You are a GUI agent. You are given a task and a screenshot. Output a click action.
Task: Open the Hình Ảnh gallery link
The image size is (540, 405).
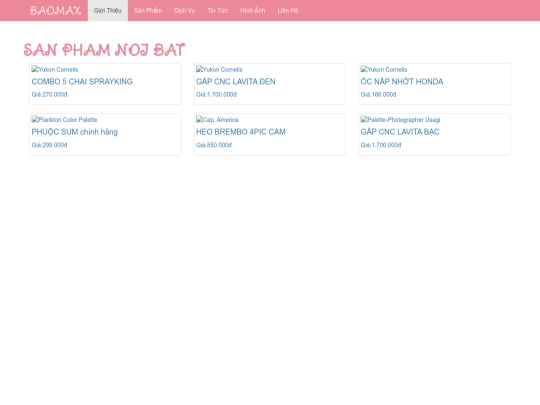[x=253, y=10]
